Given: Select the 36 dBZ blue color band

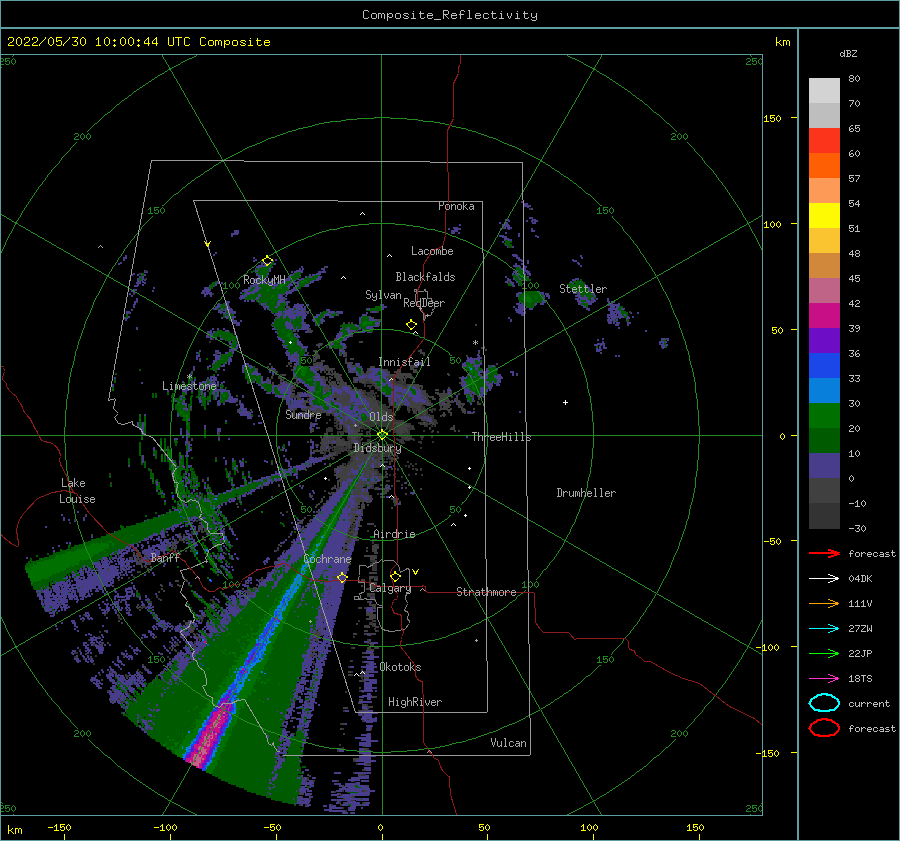Looking at the screenshot, I should pyautogui.click(x=824, y=366).
